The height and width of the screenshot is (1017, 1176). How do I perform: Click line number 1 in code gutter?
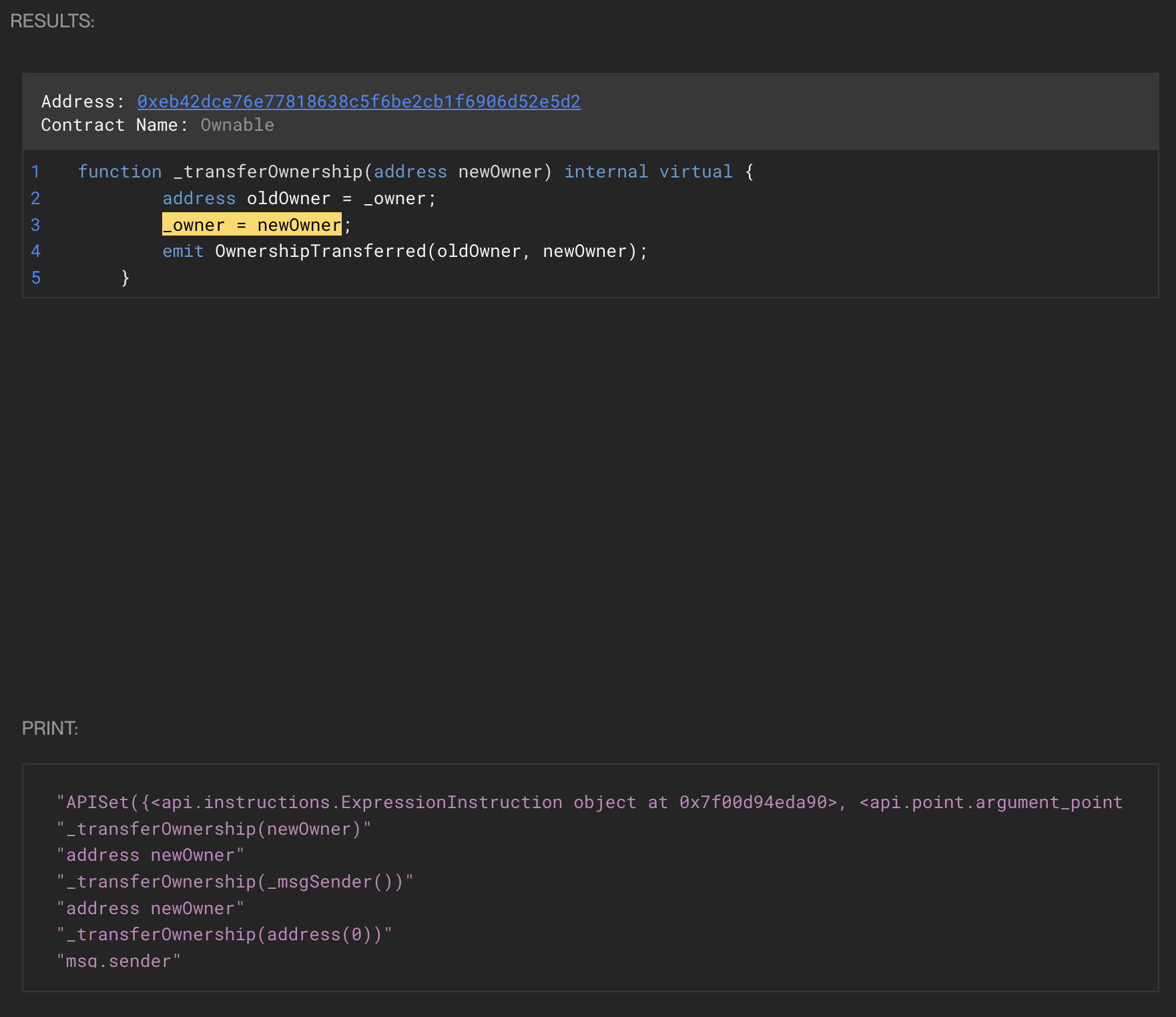pyautogui.click(x=35, y=172)
